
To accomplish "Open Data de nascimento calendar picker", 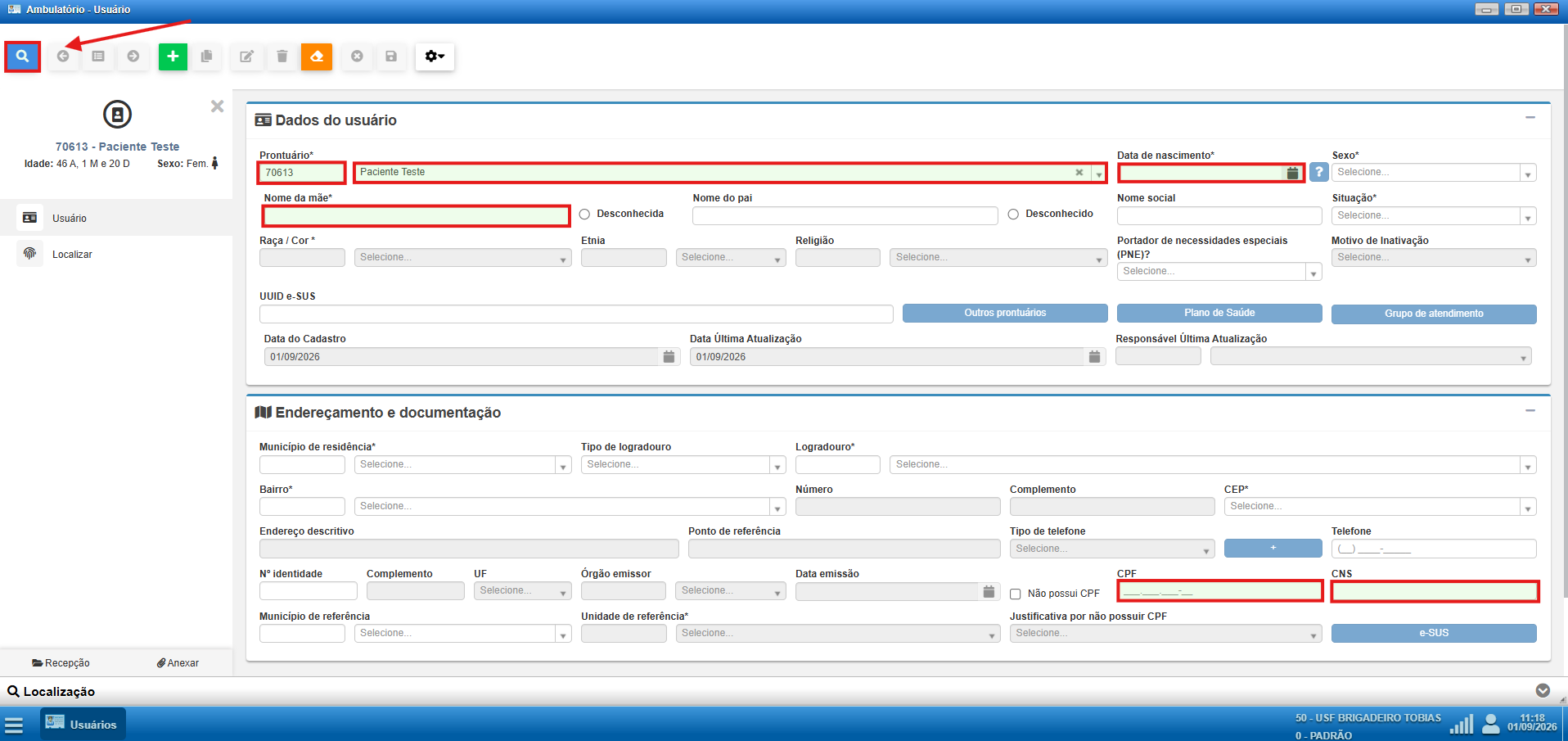I will (x=1292, y=173).
